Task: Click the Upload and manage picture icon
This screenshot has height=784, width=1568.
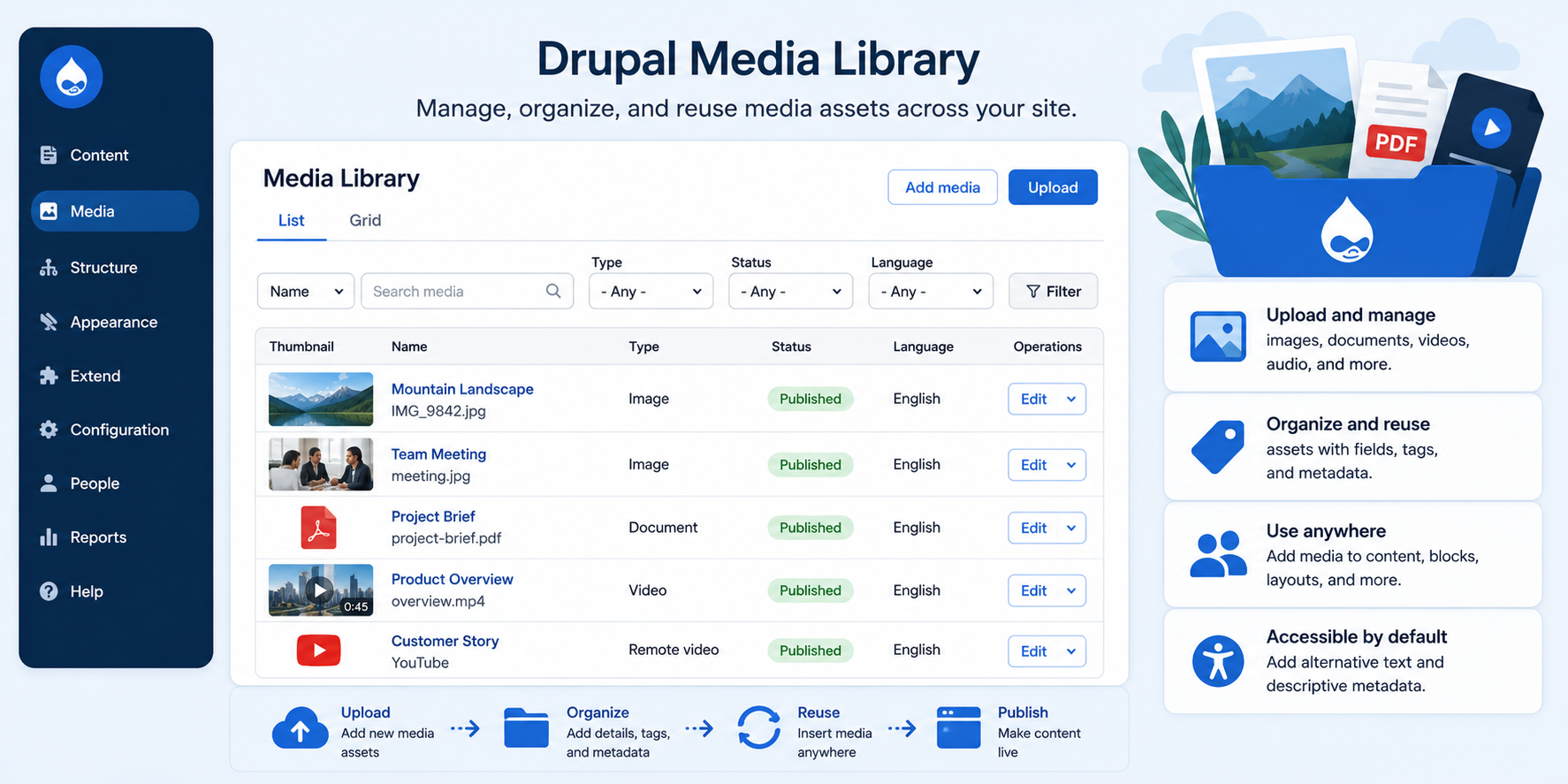Action: 1218,337
